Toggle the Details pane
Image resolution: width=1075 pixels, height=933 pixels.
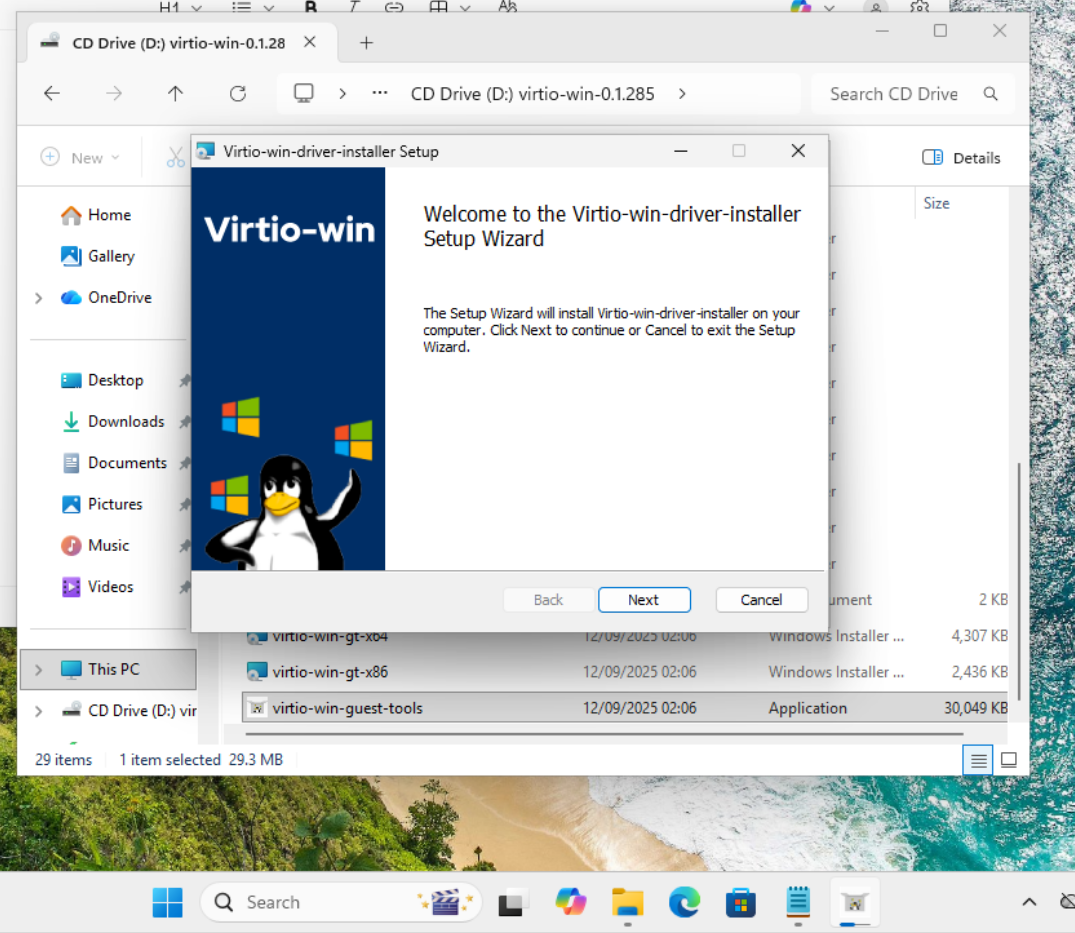pyautogui.click(x=961, y=158)
